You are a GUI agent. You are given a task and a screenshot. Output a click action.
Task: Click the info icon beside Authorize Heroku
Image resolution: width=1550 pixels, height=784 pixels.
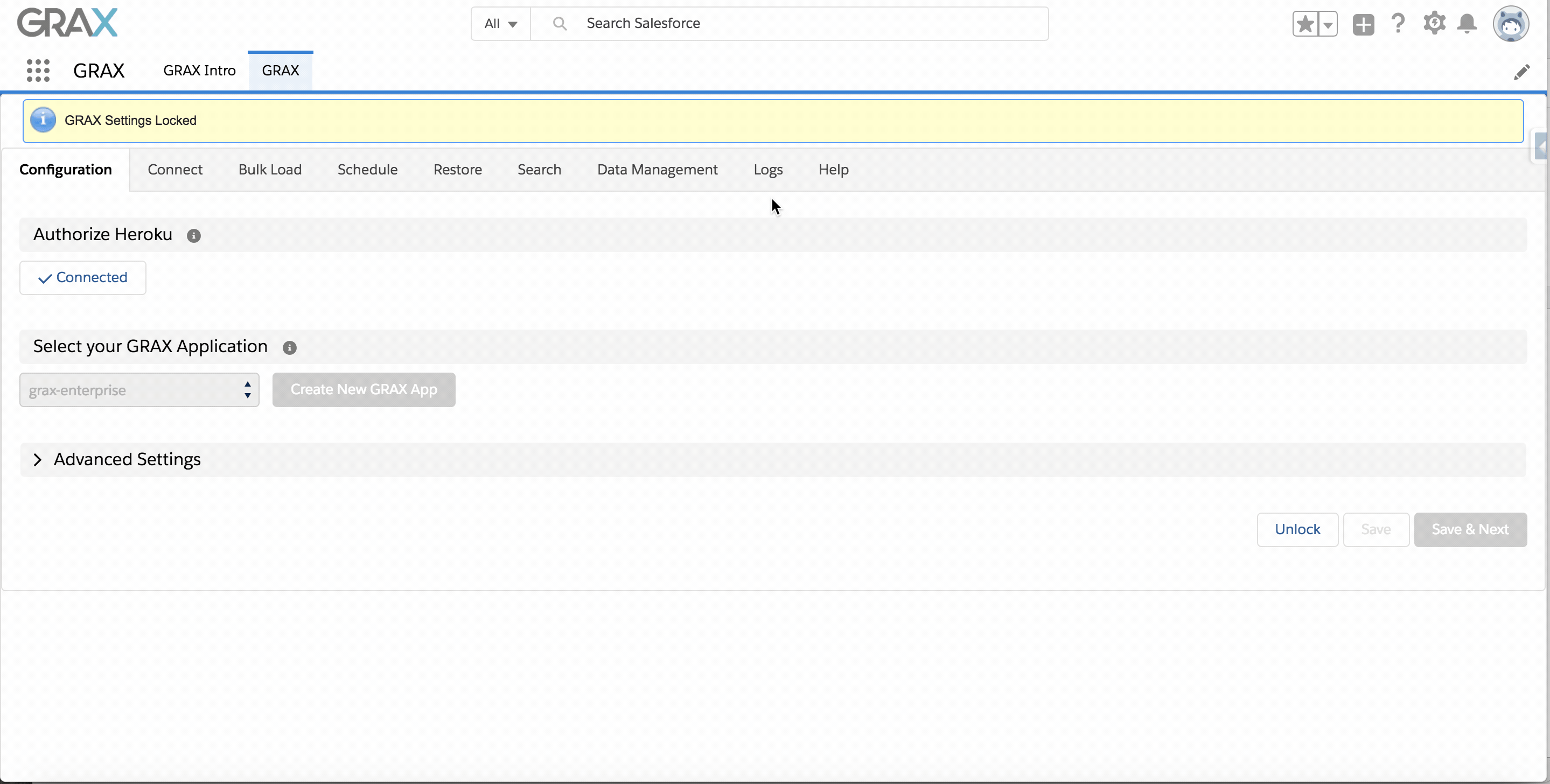[x=193, y=236]
